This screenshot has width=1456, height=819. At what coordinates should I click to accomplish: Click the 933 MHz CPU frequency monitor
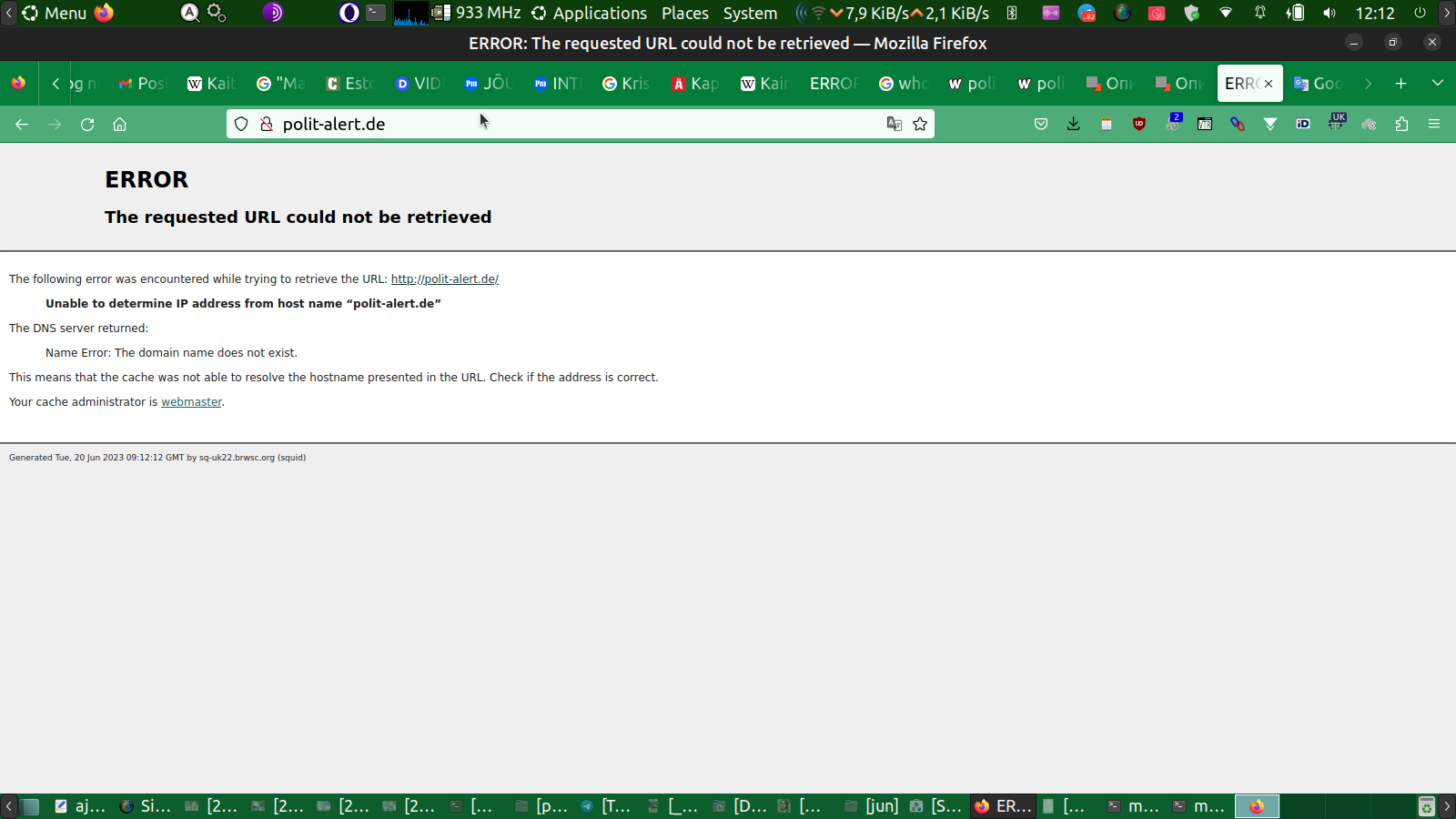click(477, 13)
